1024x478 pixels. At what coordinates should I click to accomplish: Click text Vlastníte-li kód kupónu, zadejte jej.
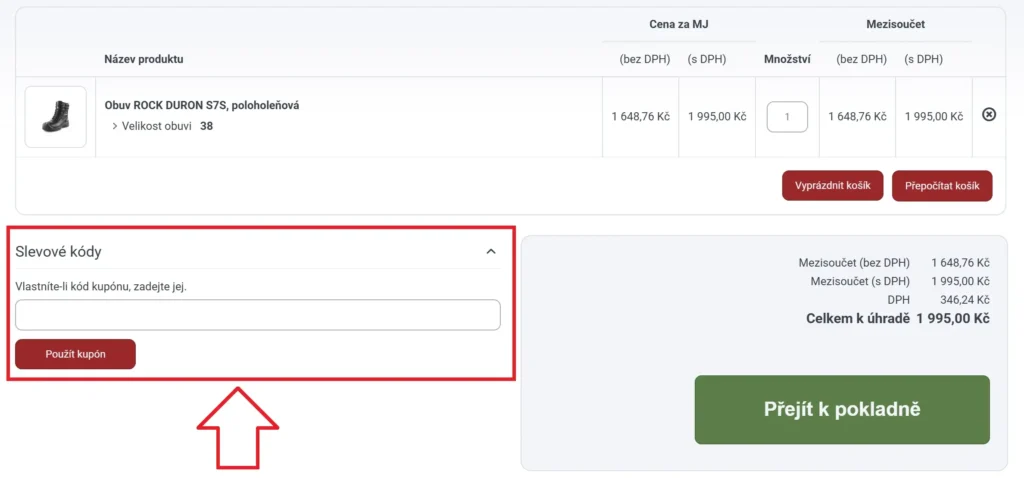101,287
